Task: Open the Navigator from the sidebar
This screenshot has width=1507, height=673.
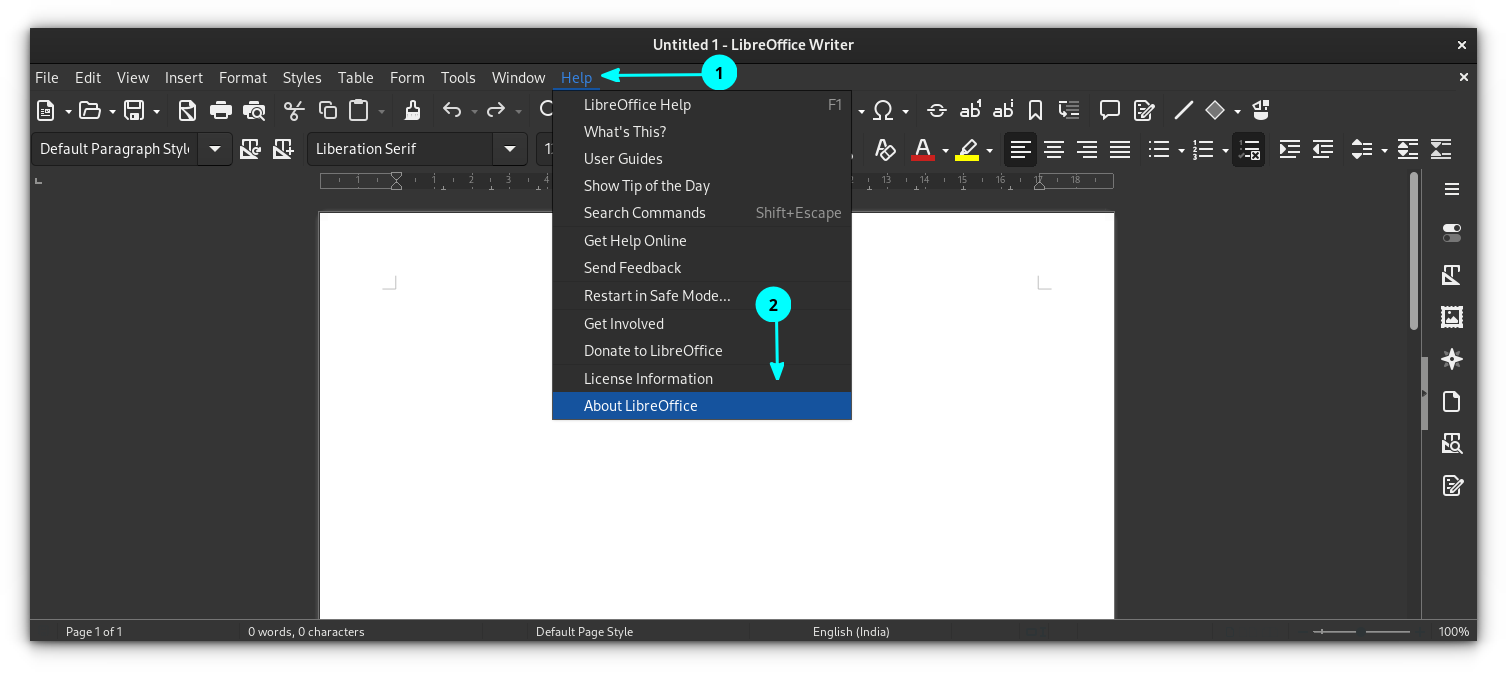Action: click(x=1452, y=359)
